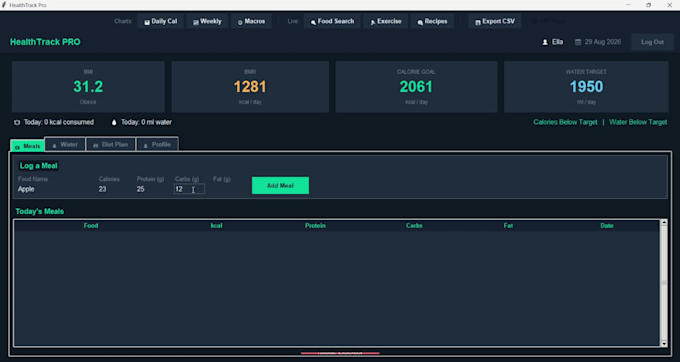The image size is (680, 362).
Task: Click the Log Out button
Action: tap(652, 42)
